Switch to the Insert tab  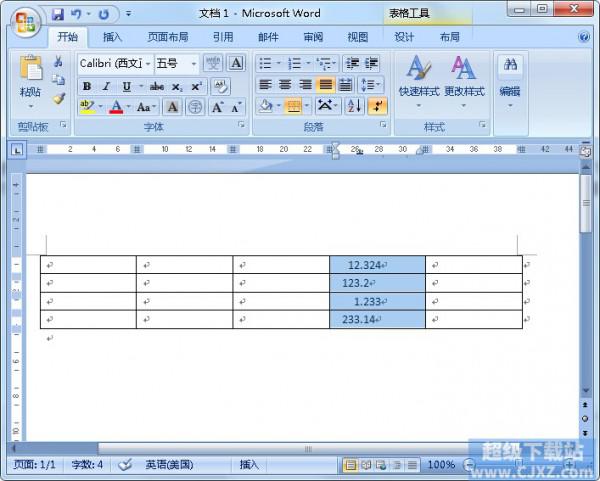pyautogui.click(x=112, y=37)
